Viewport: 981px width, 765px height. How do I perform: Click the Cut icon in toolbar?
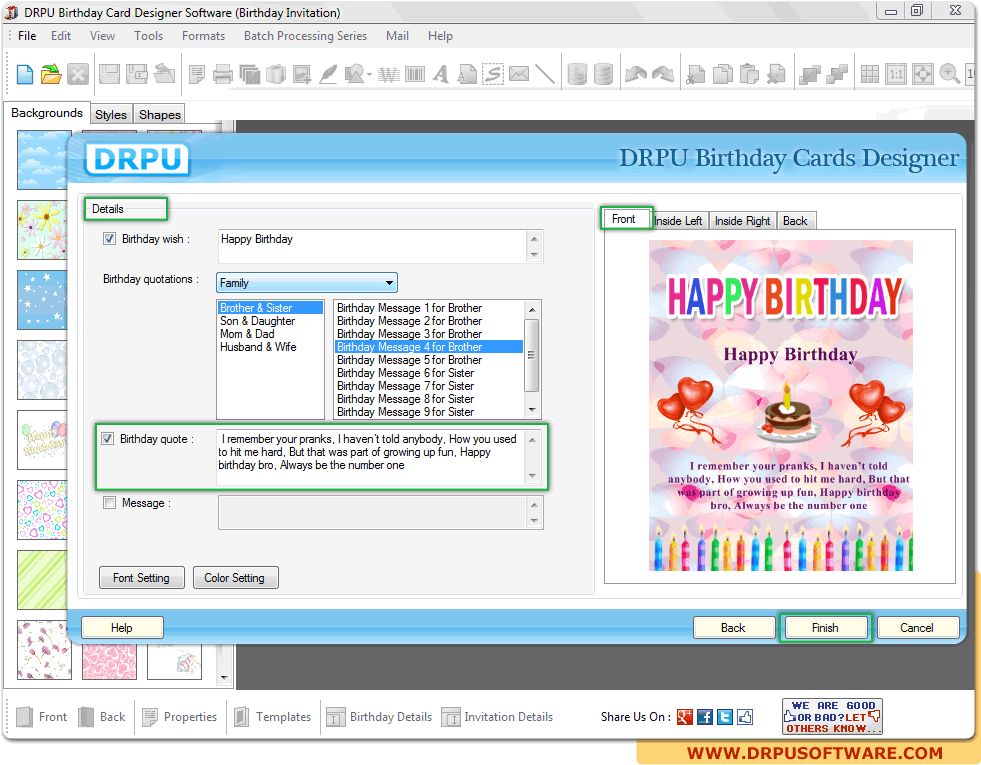coord(696,74)
